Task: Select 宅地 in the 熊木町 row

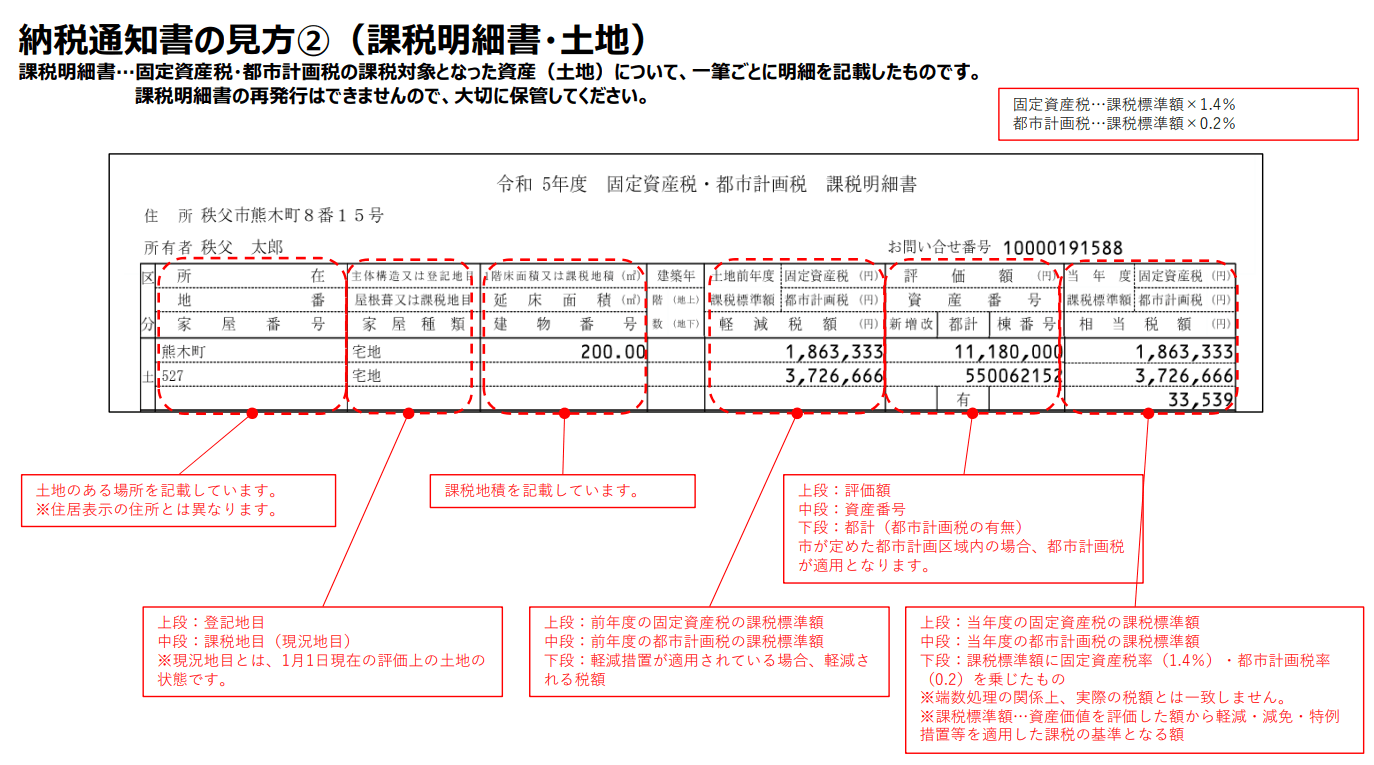Action: (x=367, y=352)
